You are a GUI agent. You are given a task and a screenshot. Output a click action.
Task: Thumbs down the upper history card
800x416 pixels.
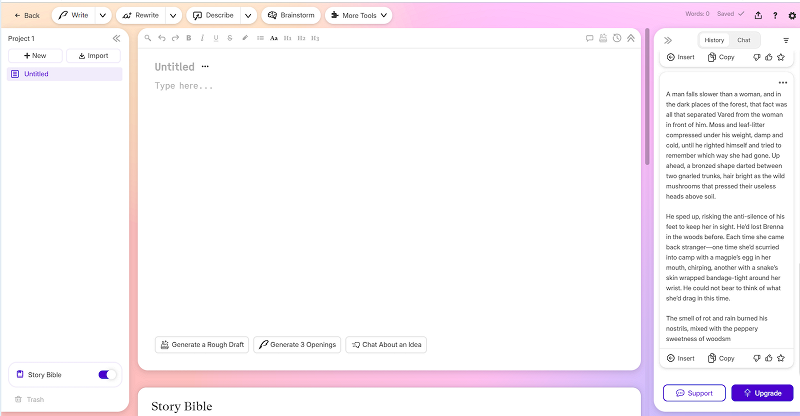pyautogui.click(x=757, y=57)
